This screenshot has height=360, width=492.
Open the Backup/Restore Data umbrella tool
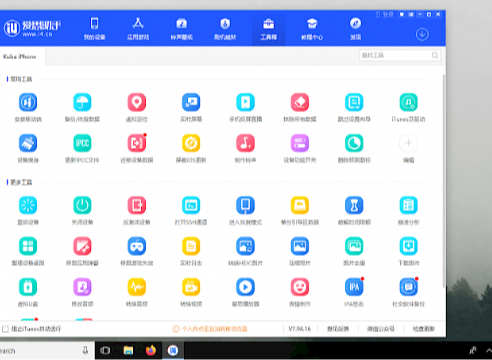[x=82, y=103]
